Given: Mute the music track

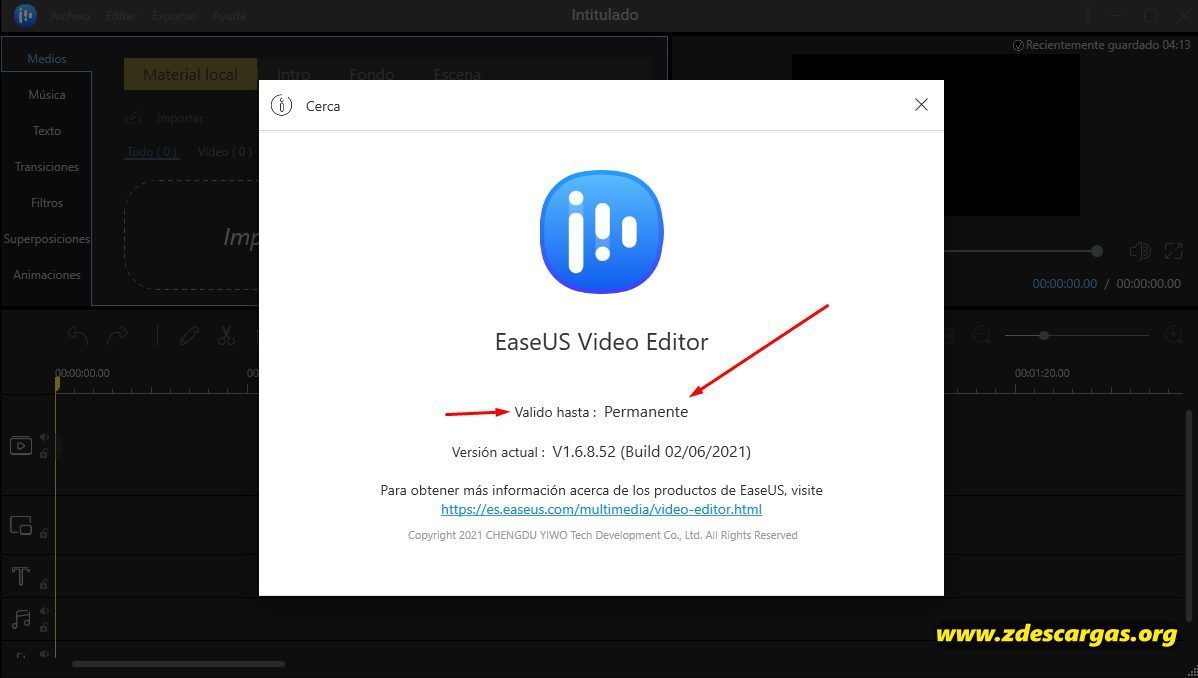Looking at the screenshot, I should point(44,611).
